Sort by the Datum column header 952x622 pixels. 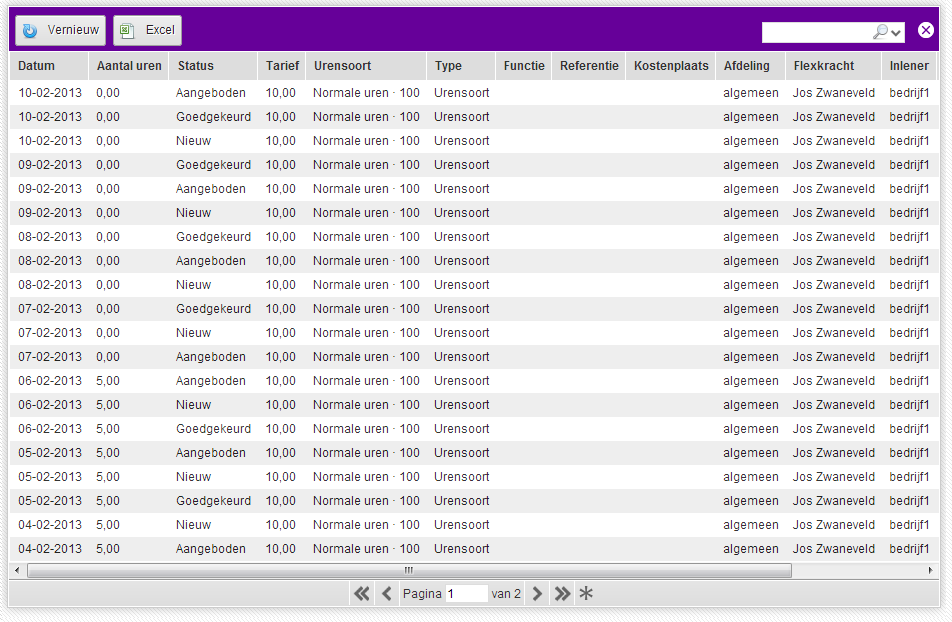[x=49, y=66]
